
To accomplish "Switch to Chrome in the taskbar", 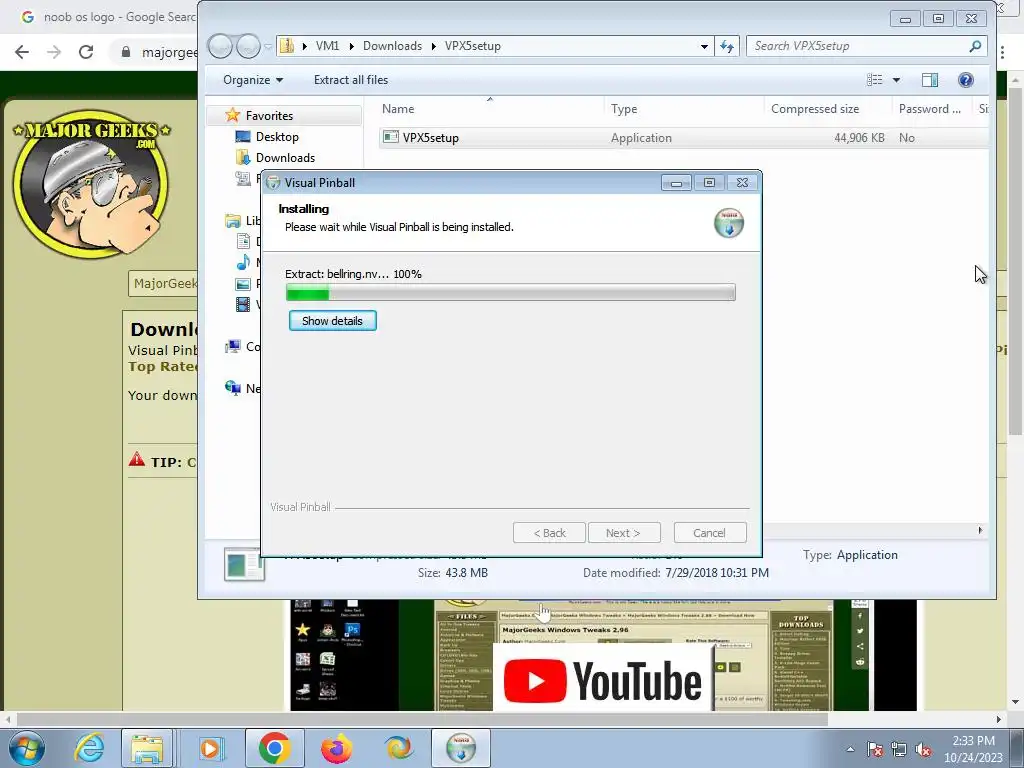I will pos(275,748).
